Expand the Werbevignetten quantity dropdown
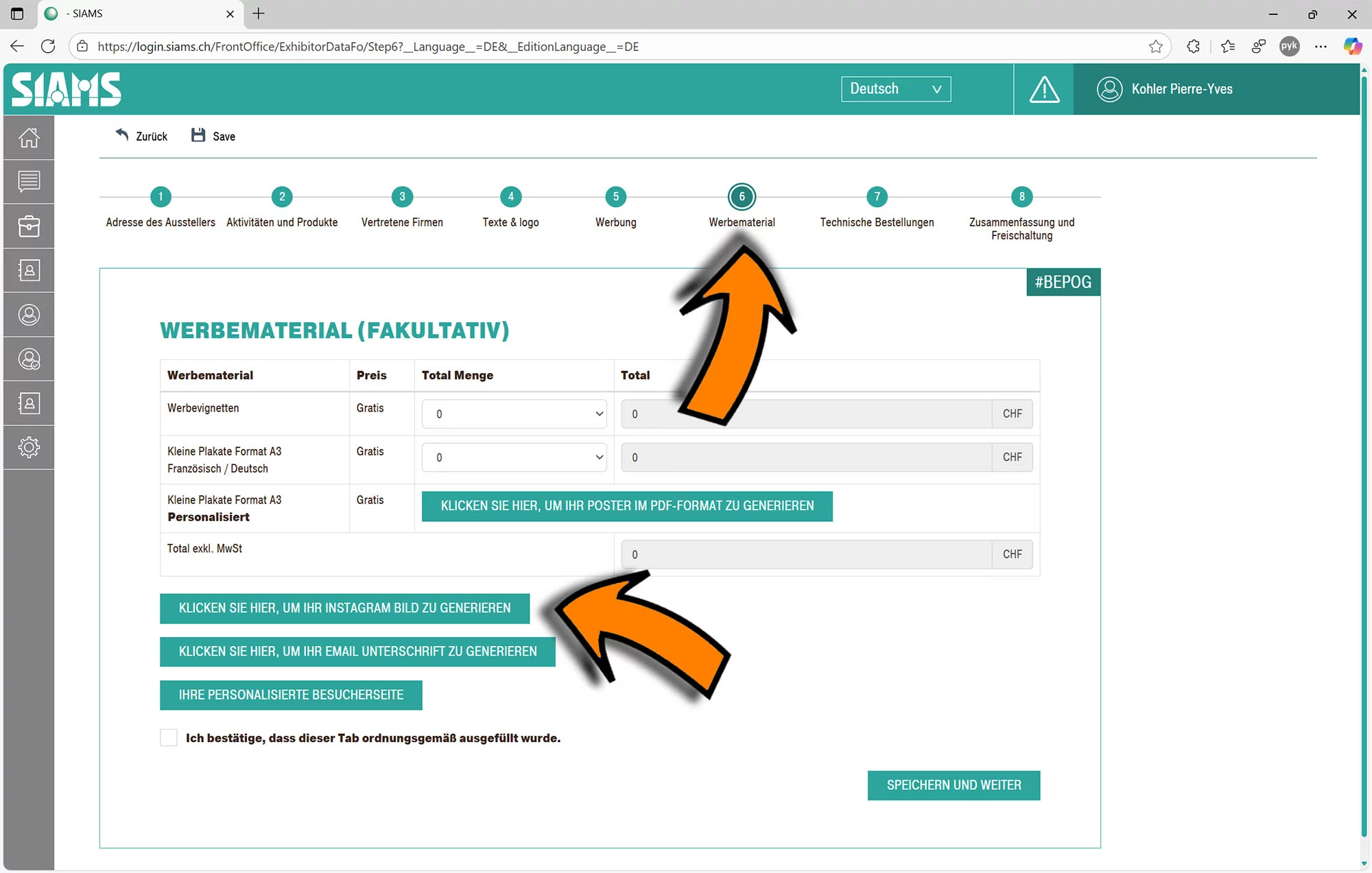 (514, 414)
